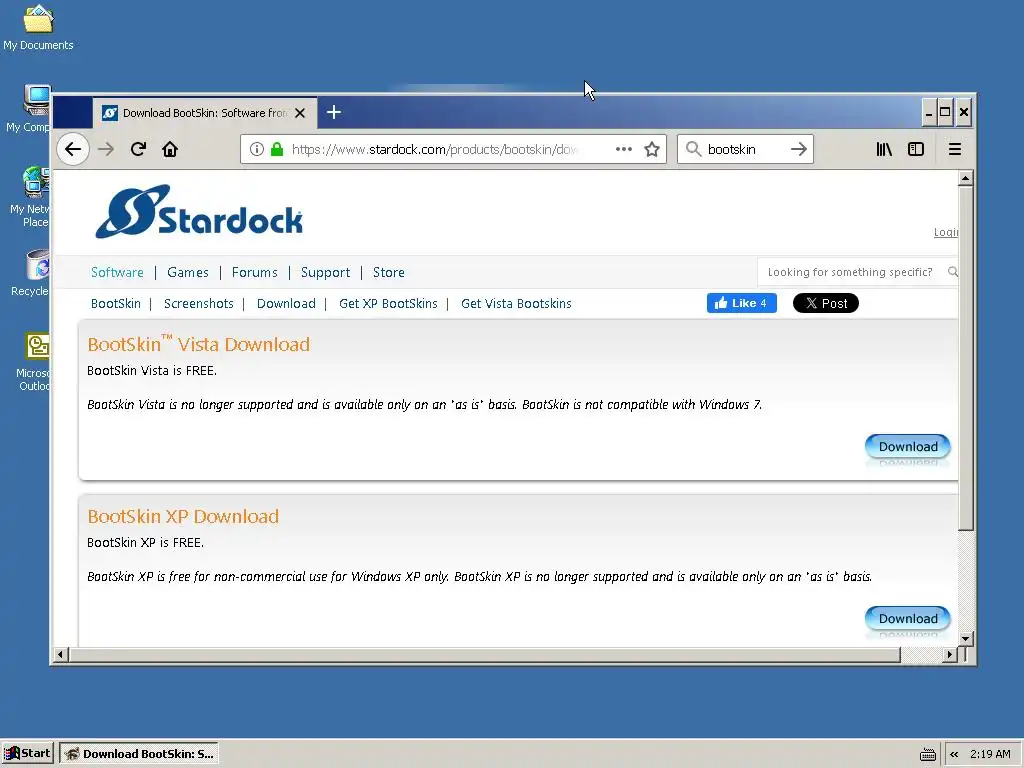Download BootSkin Vista
Image resolution: width=1024 pixels, height=768 pixels.
(907, 447)
